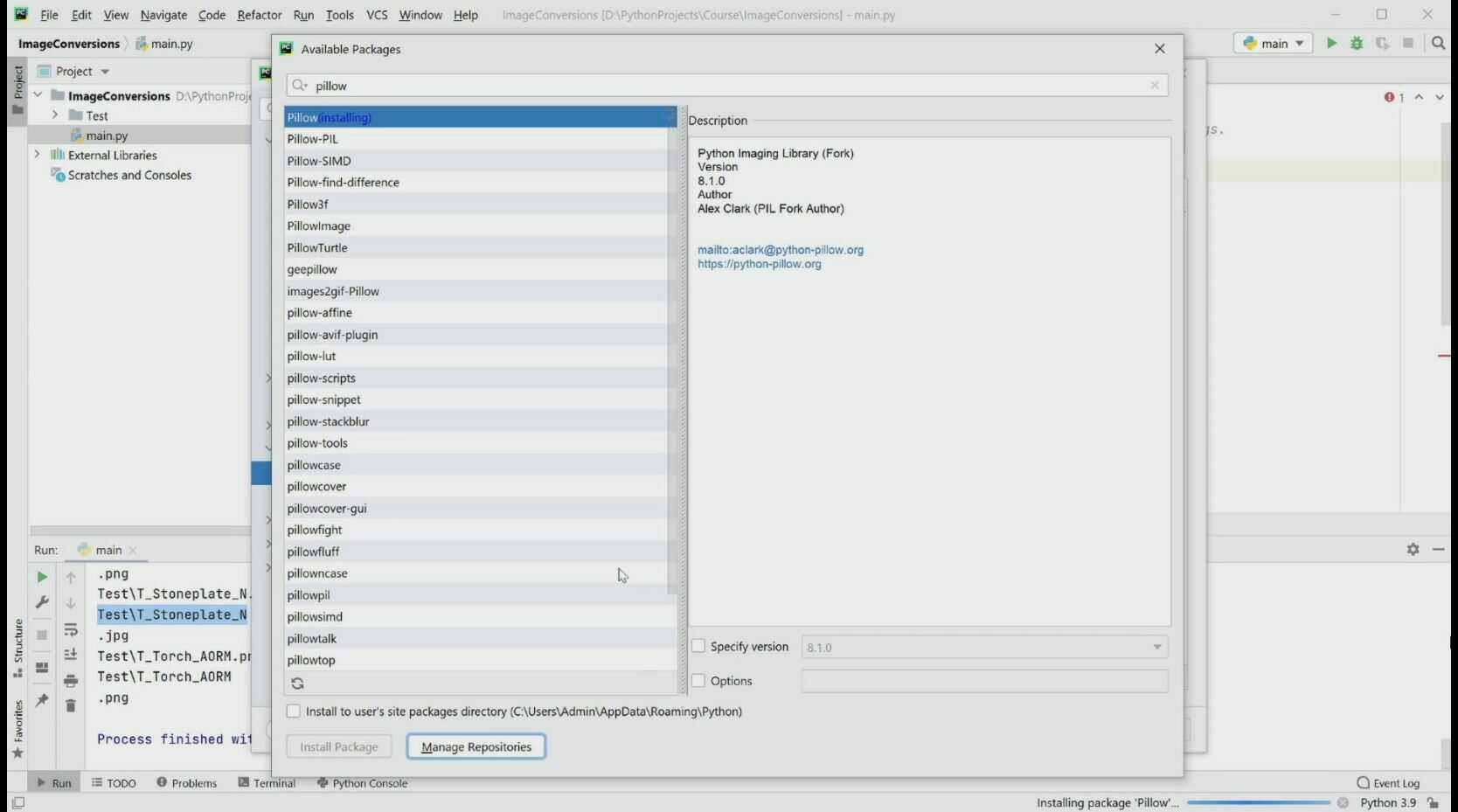
Task: Pin the Run tab
Action: tap(42, 700)
